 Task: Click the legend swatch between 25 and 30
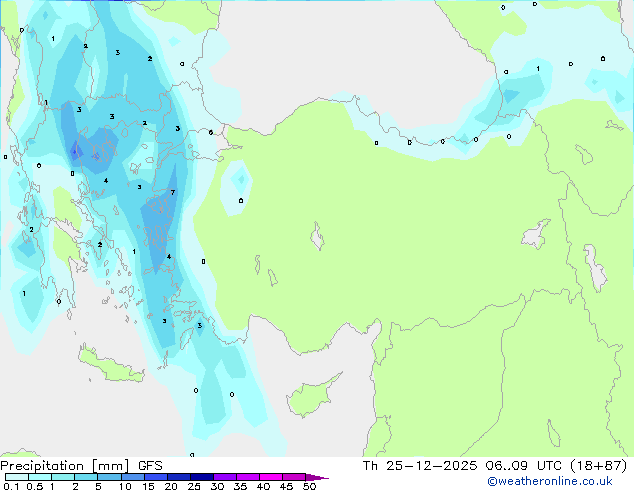tap(202, 477)
